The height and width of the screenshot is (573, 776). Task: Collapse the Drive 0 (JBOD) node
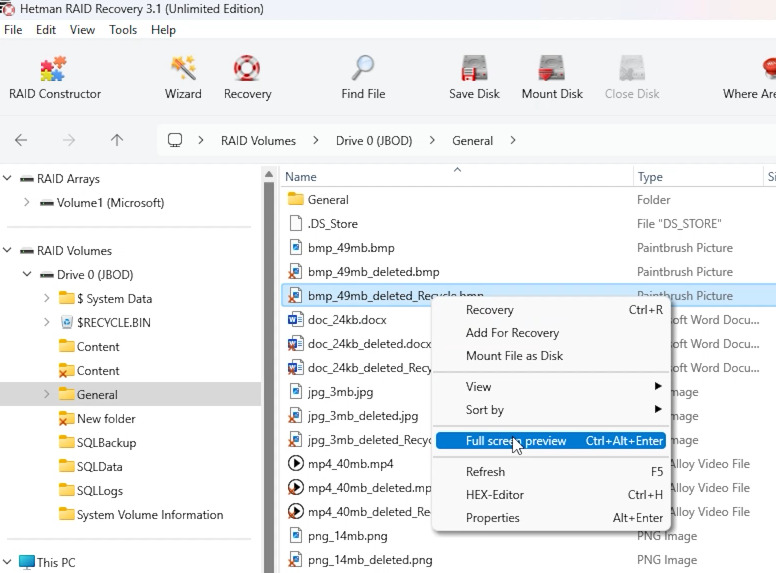point(27,274)
